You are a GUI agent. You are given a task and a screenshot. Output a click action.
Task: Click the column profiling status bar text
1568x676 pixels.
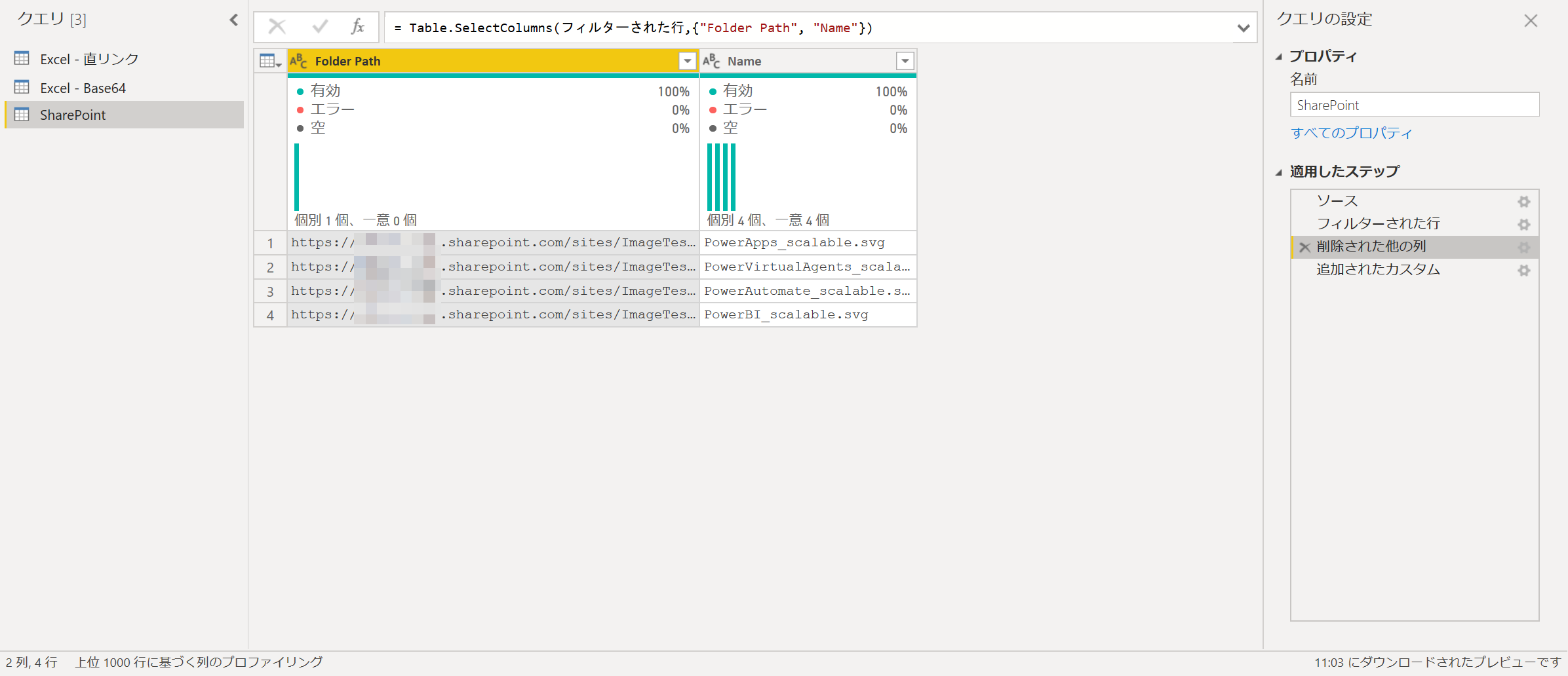tap(199, 662)
